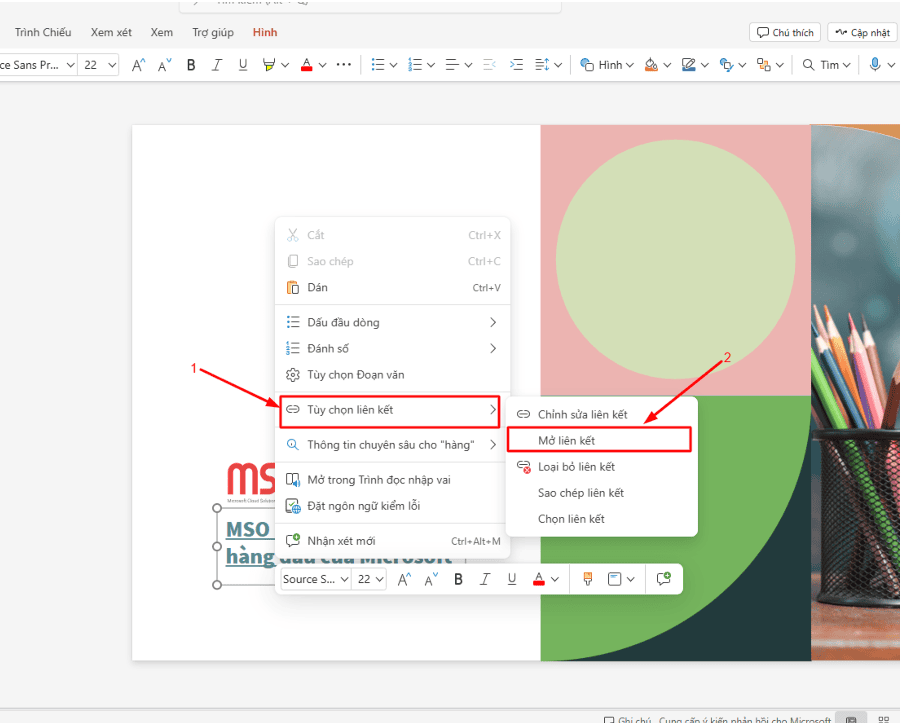Click Mở liên kết option

(x=599, y=440)
